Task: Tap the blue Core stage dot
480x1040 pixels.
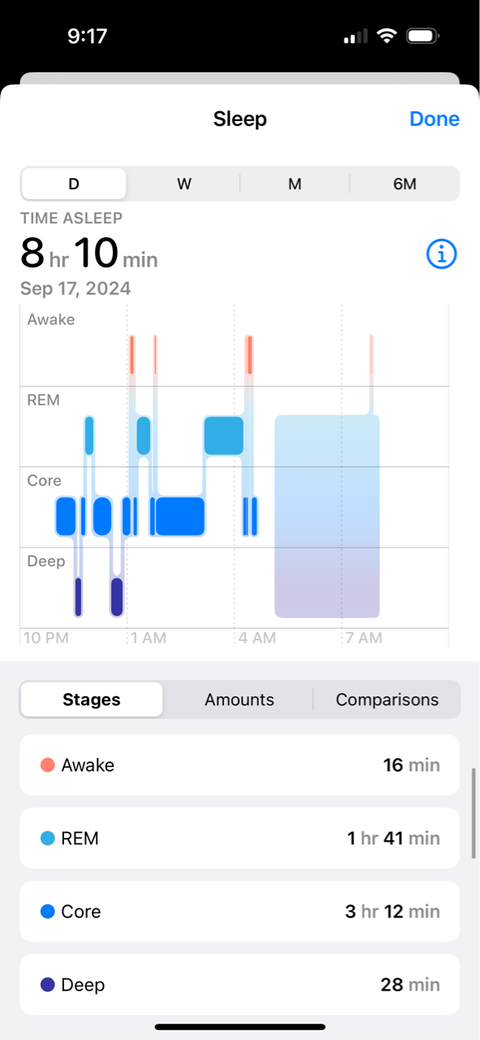Action: [x=47, y=911]
